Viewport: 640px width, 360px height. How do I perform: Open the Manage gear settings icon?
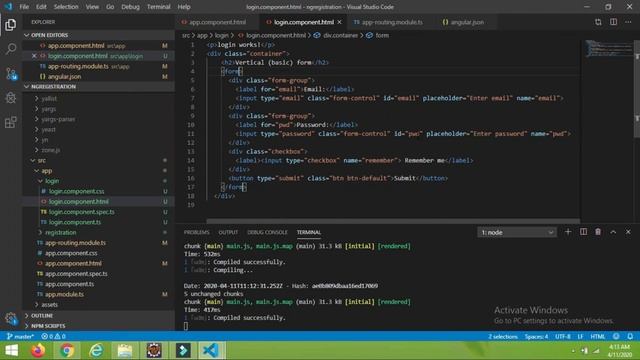tap(11, 318)
